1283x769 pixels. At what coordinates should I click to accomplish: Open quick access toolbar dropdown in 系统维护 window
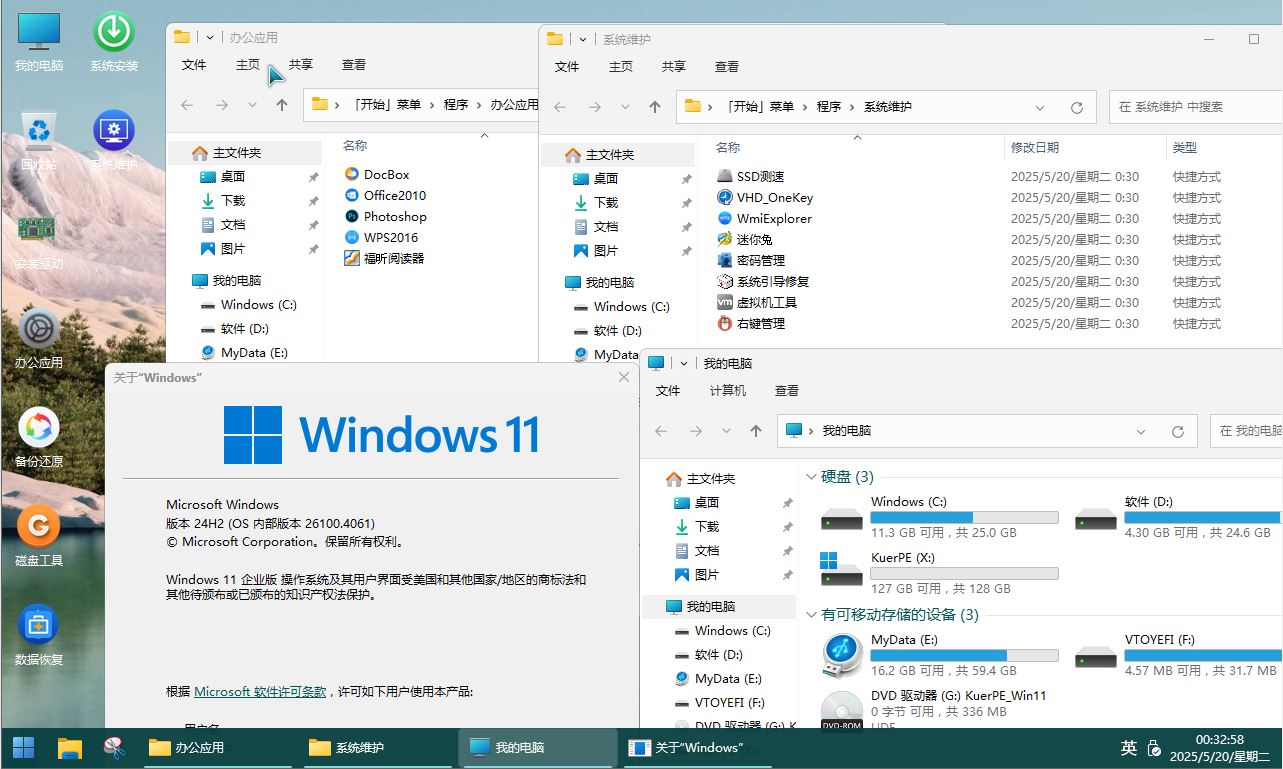point(583,39)
